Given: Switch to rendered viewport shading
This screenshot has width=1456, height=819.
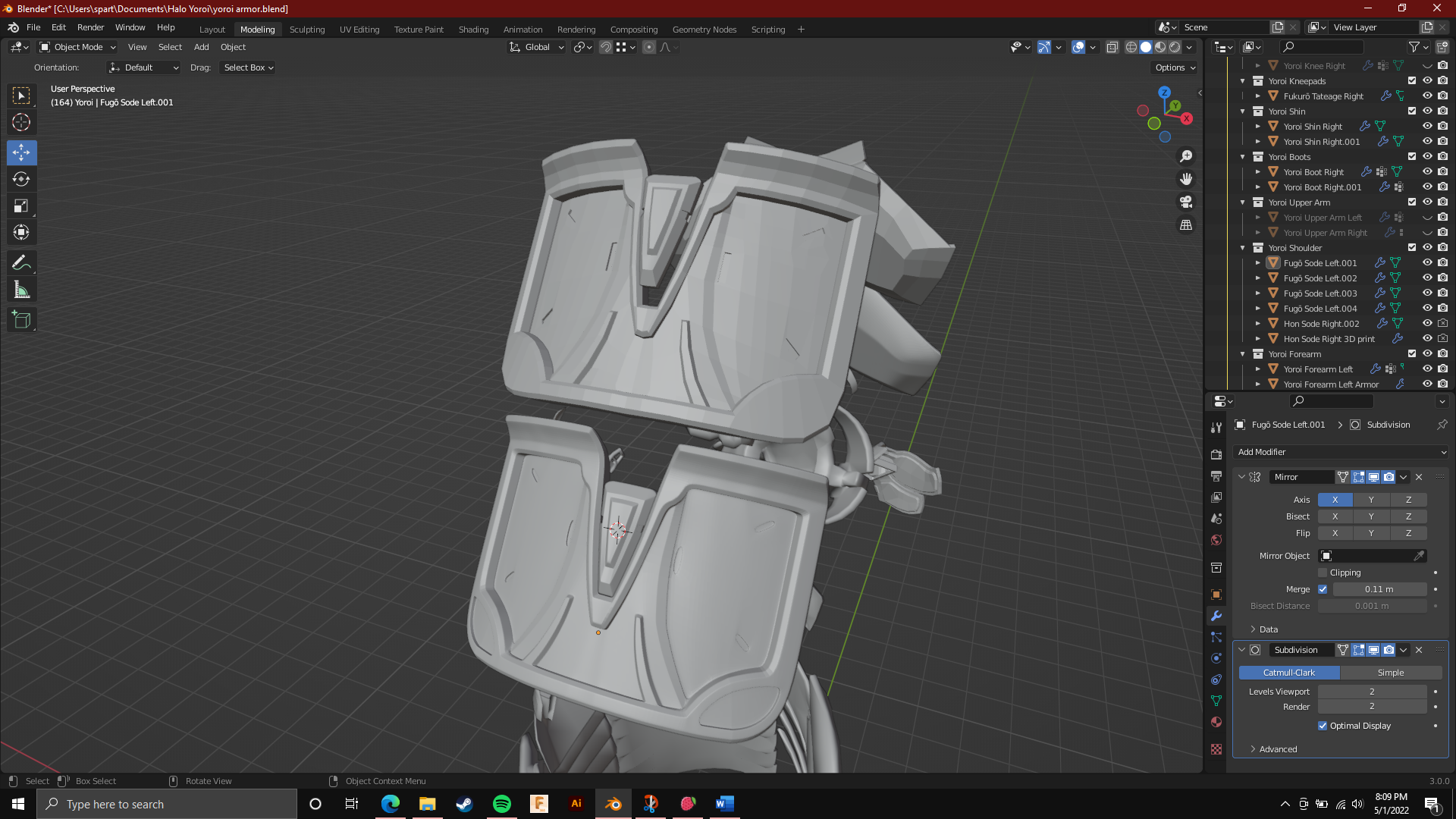Looking at the screenshot, I should pyautogui.click(x=1175, y=47).
